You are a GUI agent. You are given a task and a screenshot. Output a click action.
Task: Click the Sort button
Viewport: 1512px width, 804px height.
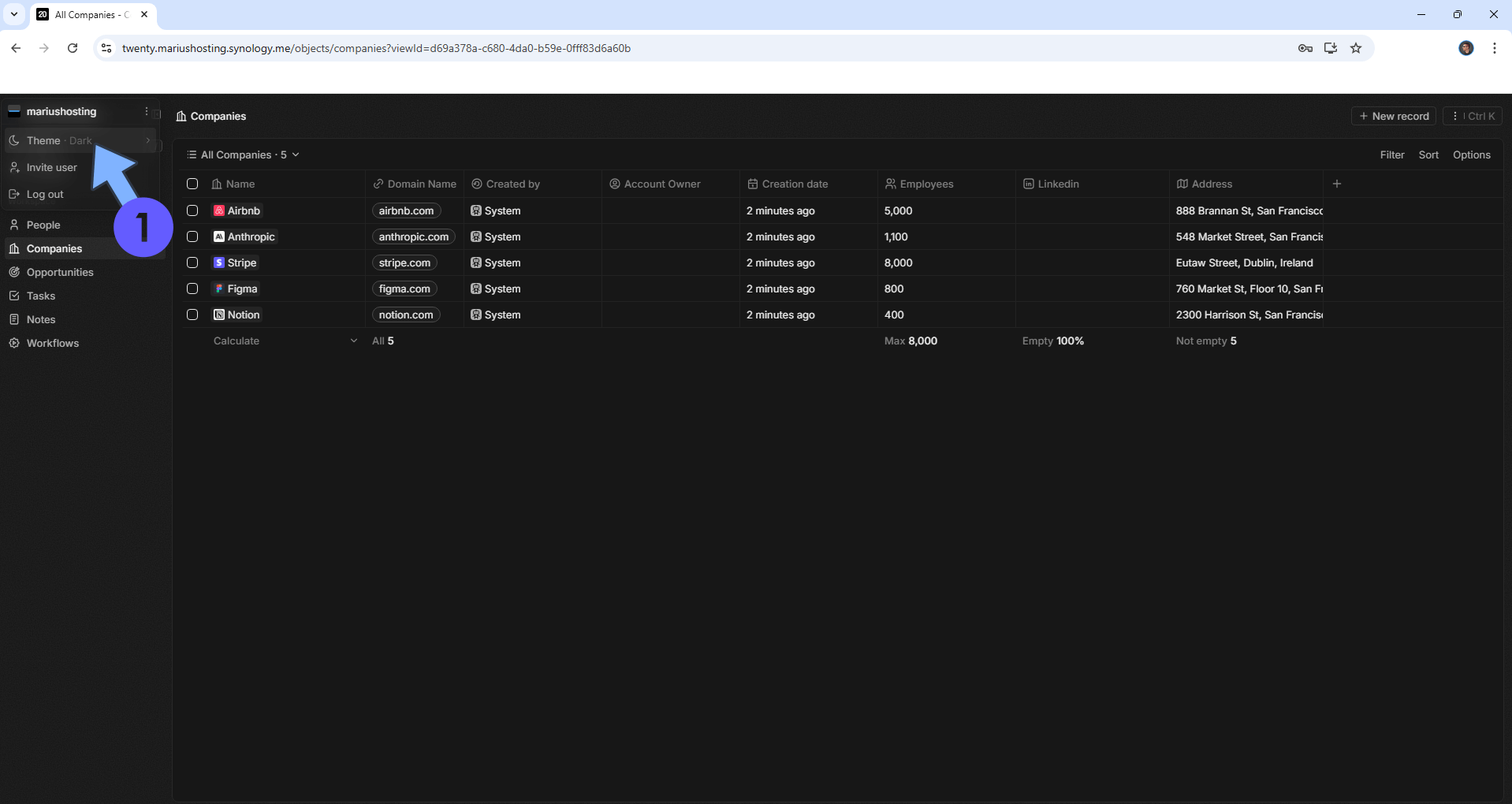point(1428,154)
